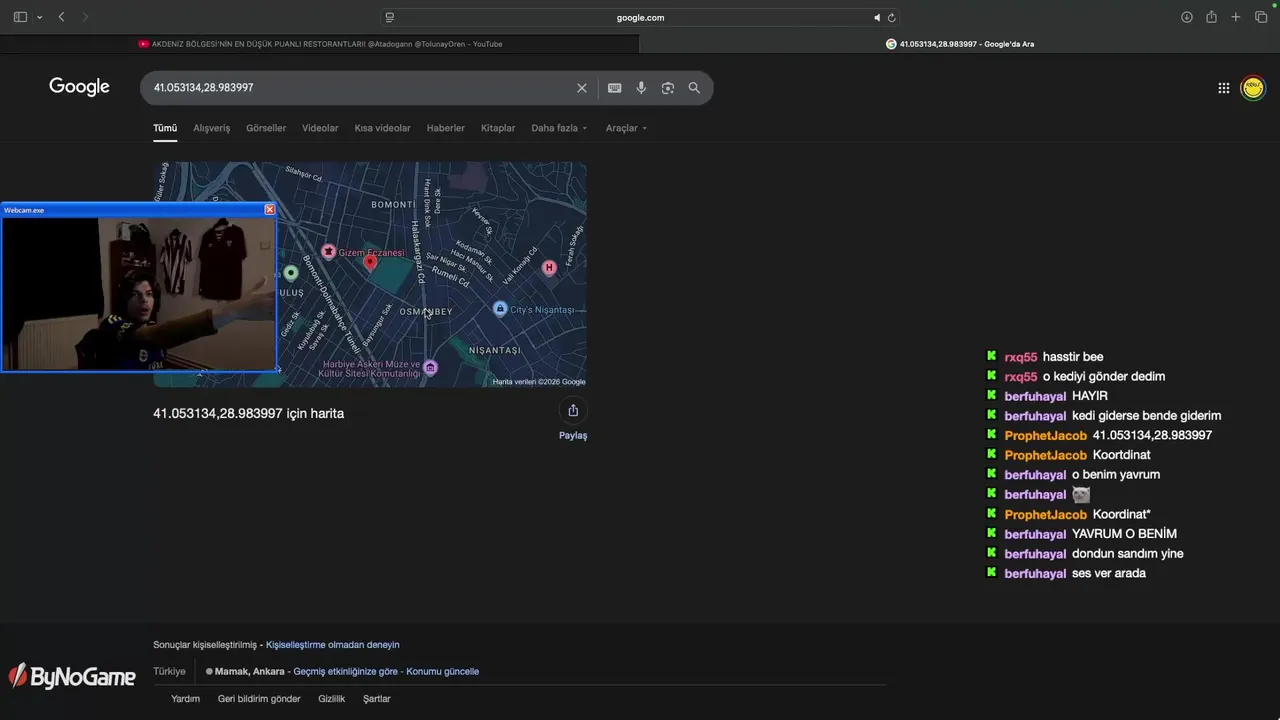The width and height of the screenshot is (1280, 720).
Task: Expand the Daha fazla dropdown
Action: tap(559, 128)
